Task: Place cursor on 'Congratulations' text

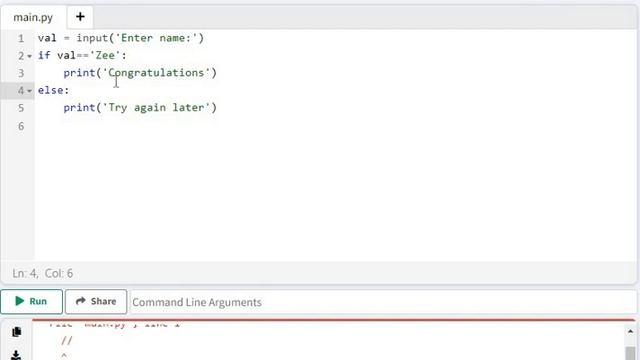Action: point(156,73)
